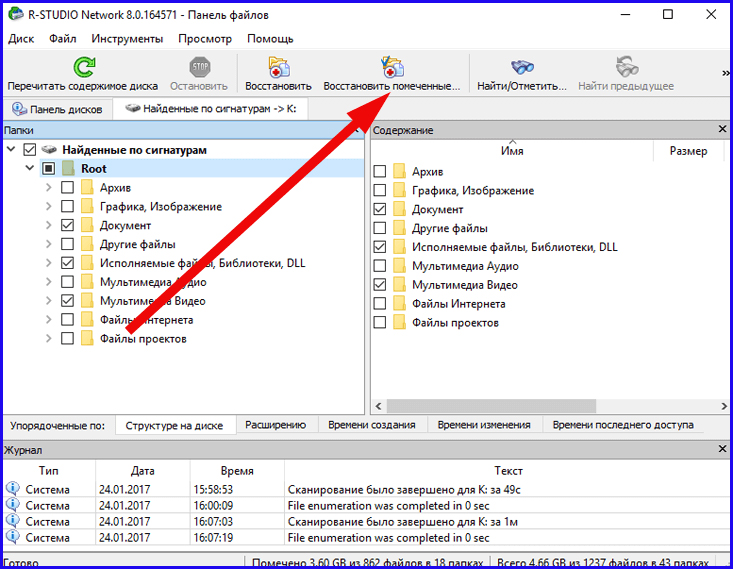This screenshot has width=733, height=569.
Task: Click the Графика, Изображение folder icon in the tree
Action: tap(87, 206)
